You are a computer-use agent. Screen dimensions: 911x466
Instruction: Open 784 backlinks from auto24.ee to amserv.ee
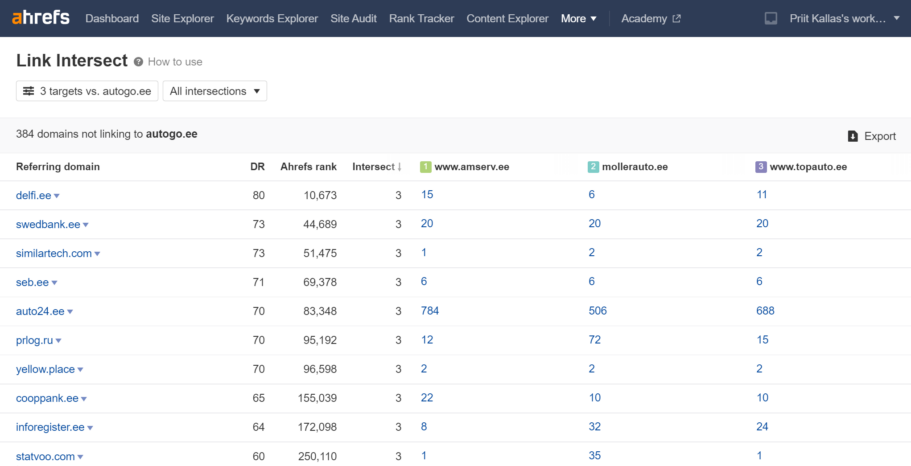430,310
